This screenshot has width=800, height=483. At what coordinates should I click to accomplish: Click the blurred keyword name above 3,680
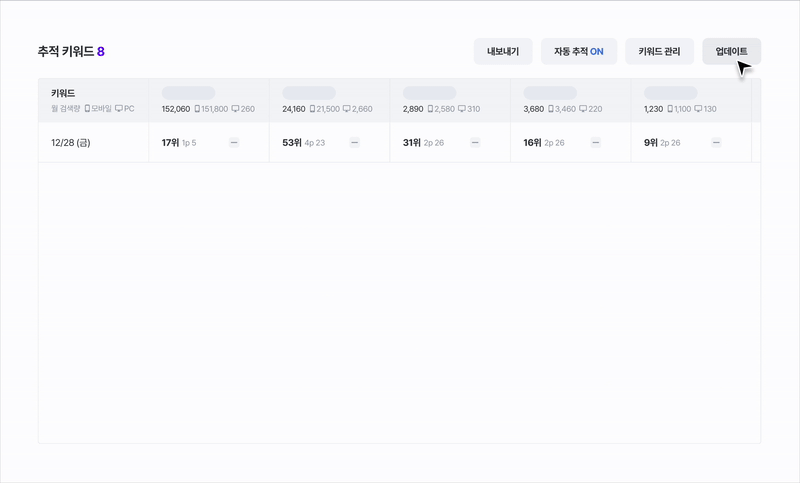[x=550, y=93]
